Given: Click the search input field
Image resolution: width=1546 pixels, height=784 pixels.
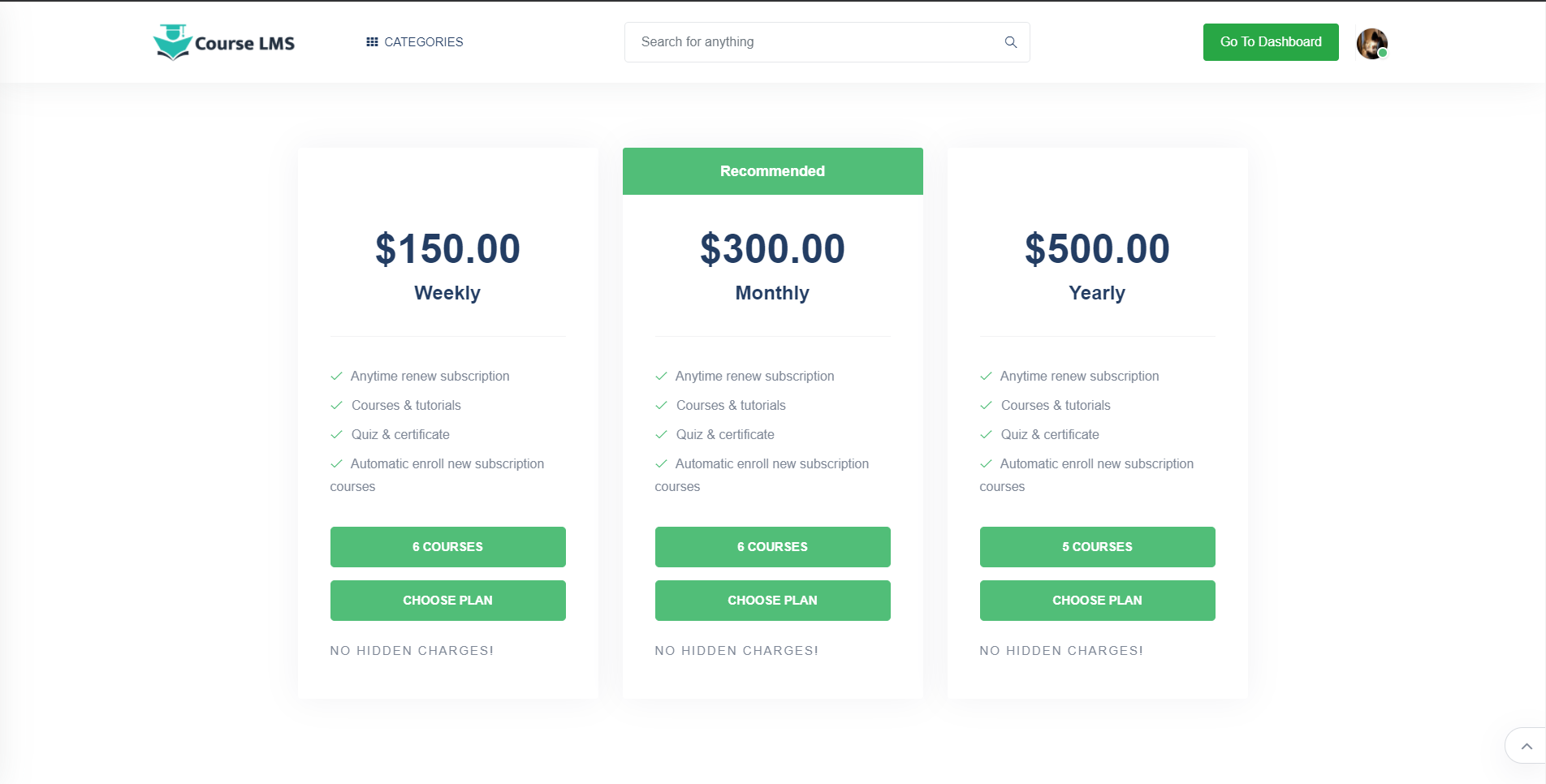Looking at the screenshot, I should [812, 41].
